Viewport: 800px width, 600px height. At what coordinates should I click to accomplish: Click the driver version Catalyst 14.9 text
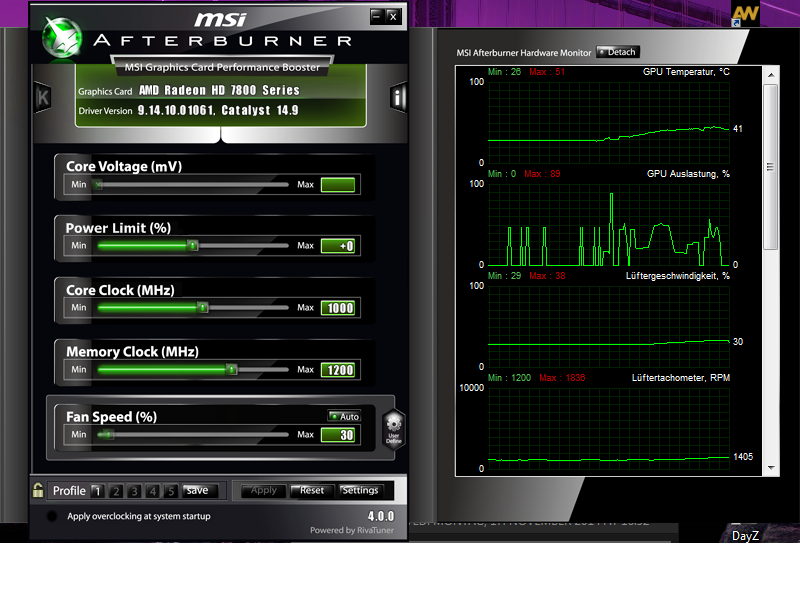click(x=218, y=110)
